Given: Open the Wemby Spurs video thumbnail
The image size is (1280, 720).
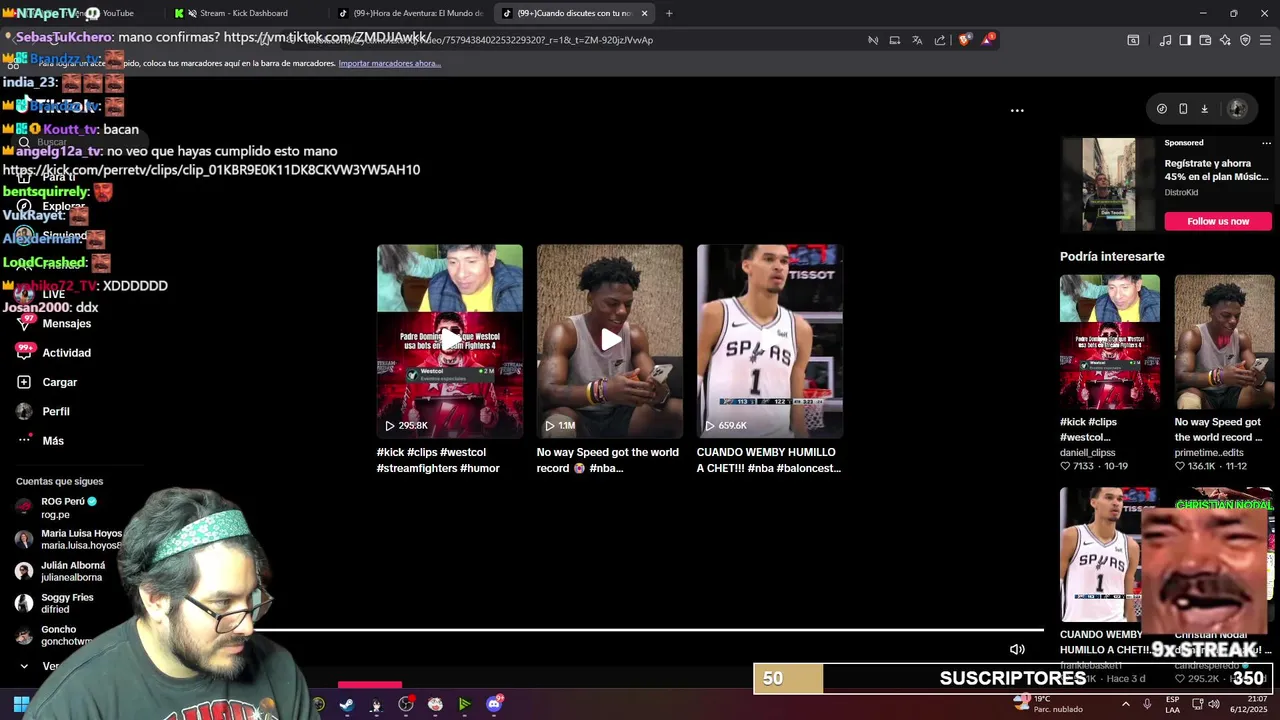Looking at the screenshot, I should pos(770,341).
